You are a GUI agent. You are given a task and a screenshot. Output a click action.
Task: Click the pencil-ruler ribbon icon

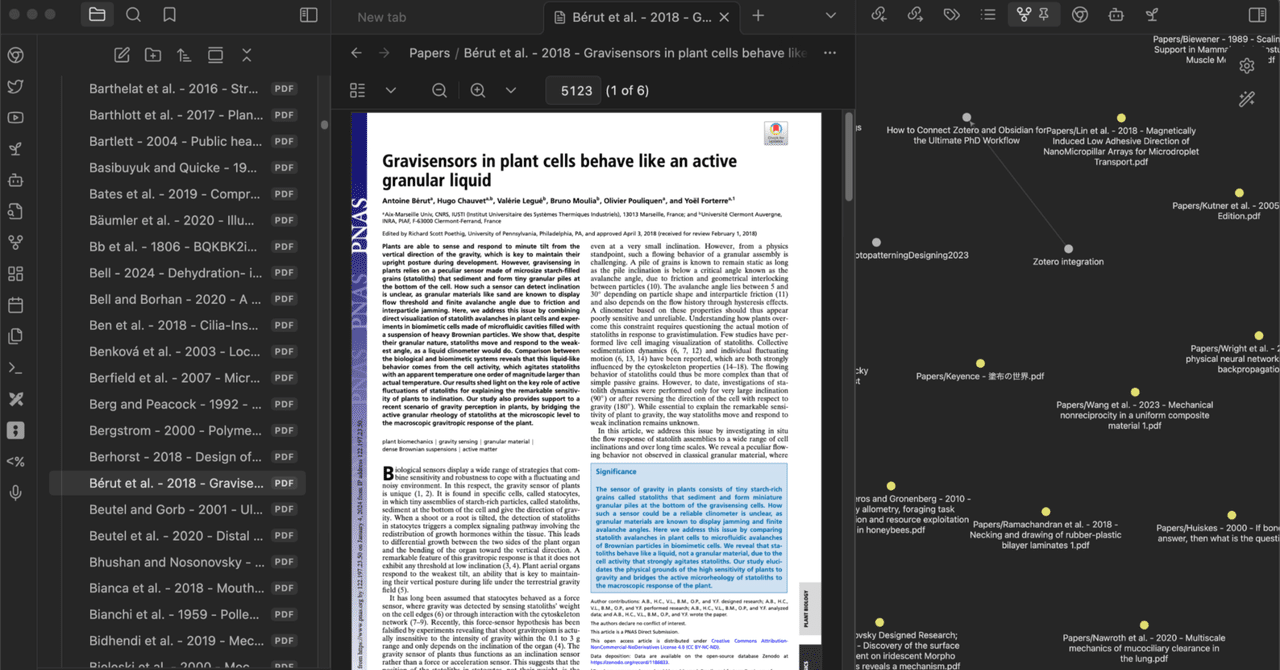(15, 399)
